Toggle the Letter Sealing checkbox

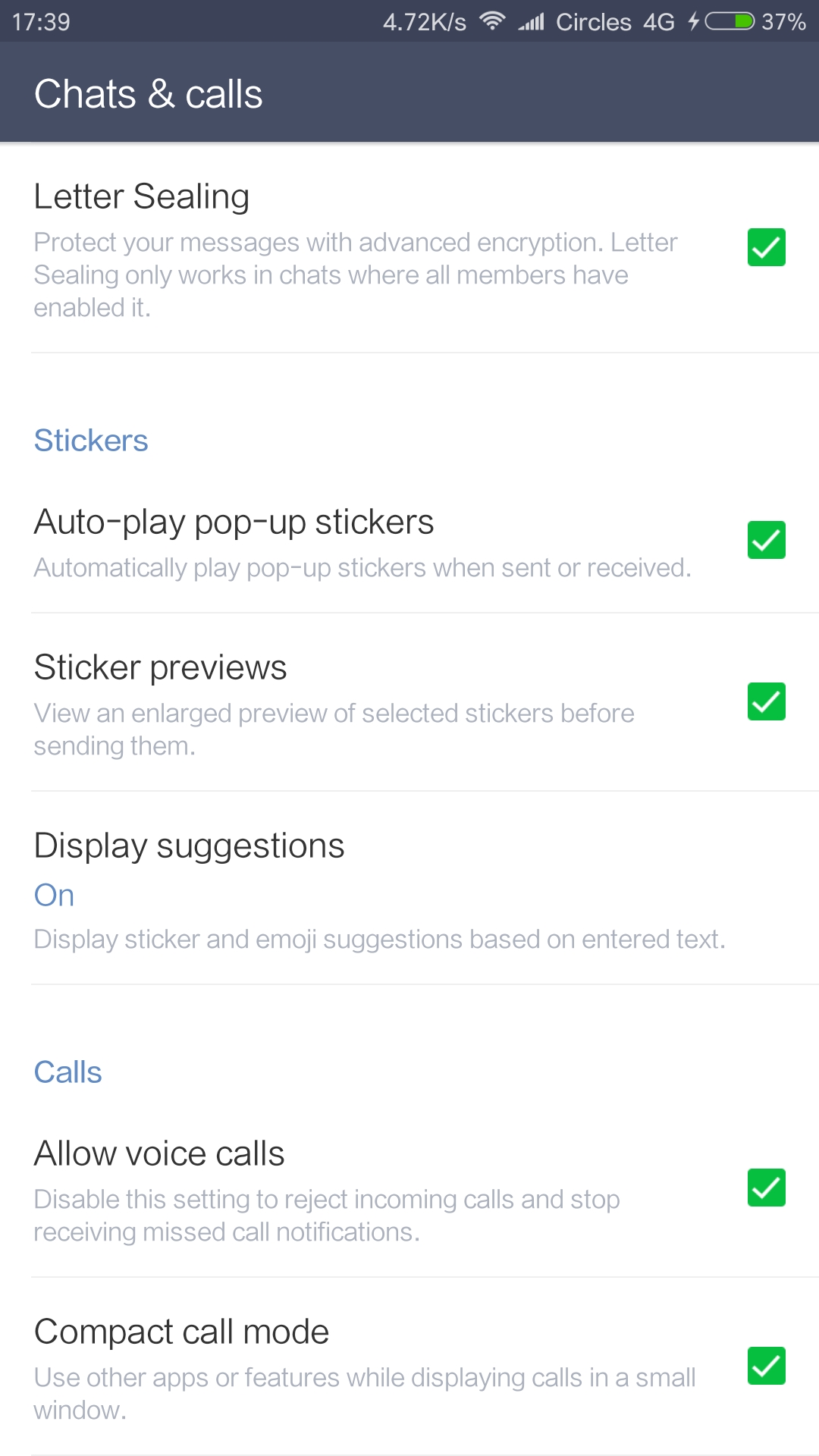click(766, 247)
